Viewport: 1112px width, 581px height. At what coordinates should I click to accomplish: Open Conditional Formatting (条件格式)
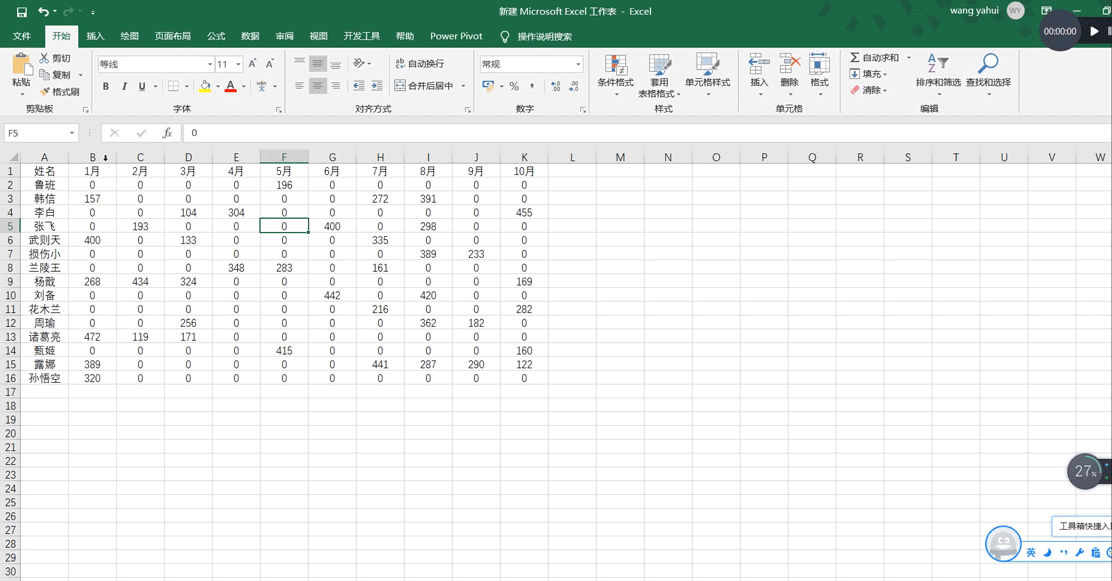[x=616, y=73]
